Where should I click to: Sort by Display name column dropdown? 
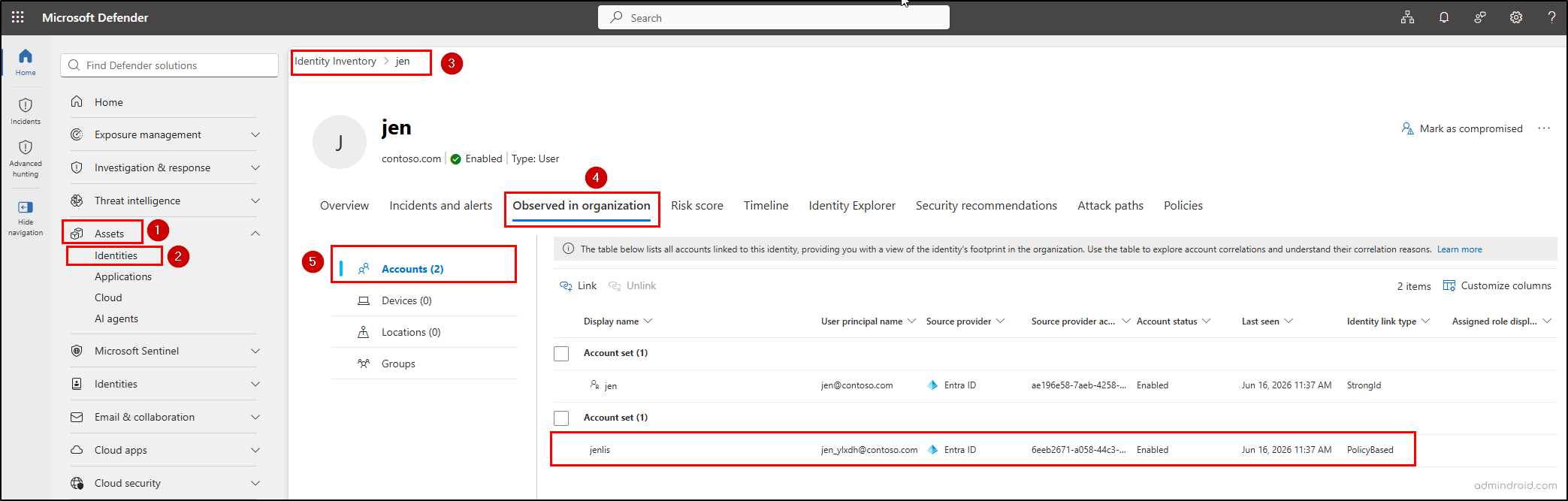pyautogui.click(x=648, y=321)
